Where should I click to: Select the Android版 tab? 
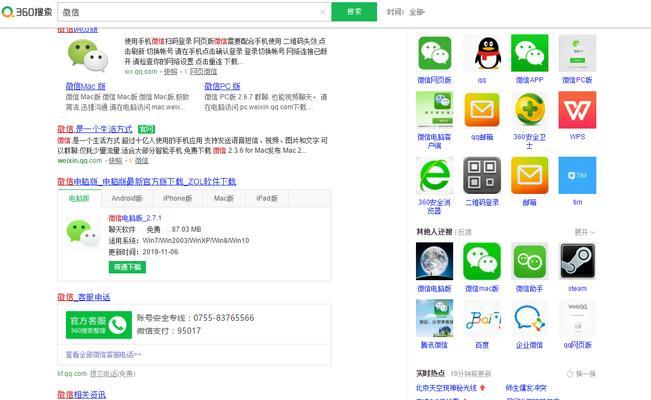127,199
